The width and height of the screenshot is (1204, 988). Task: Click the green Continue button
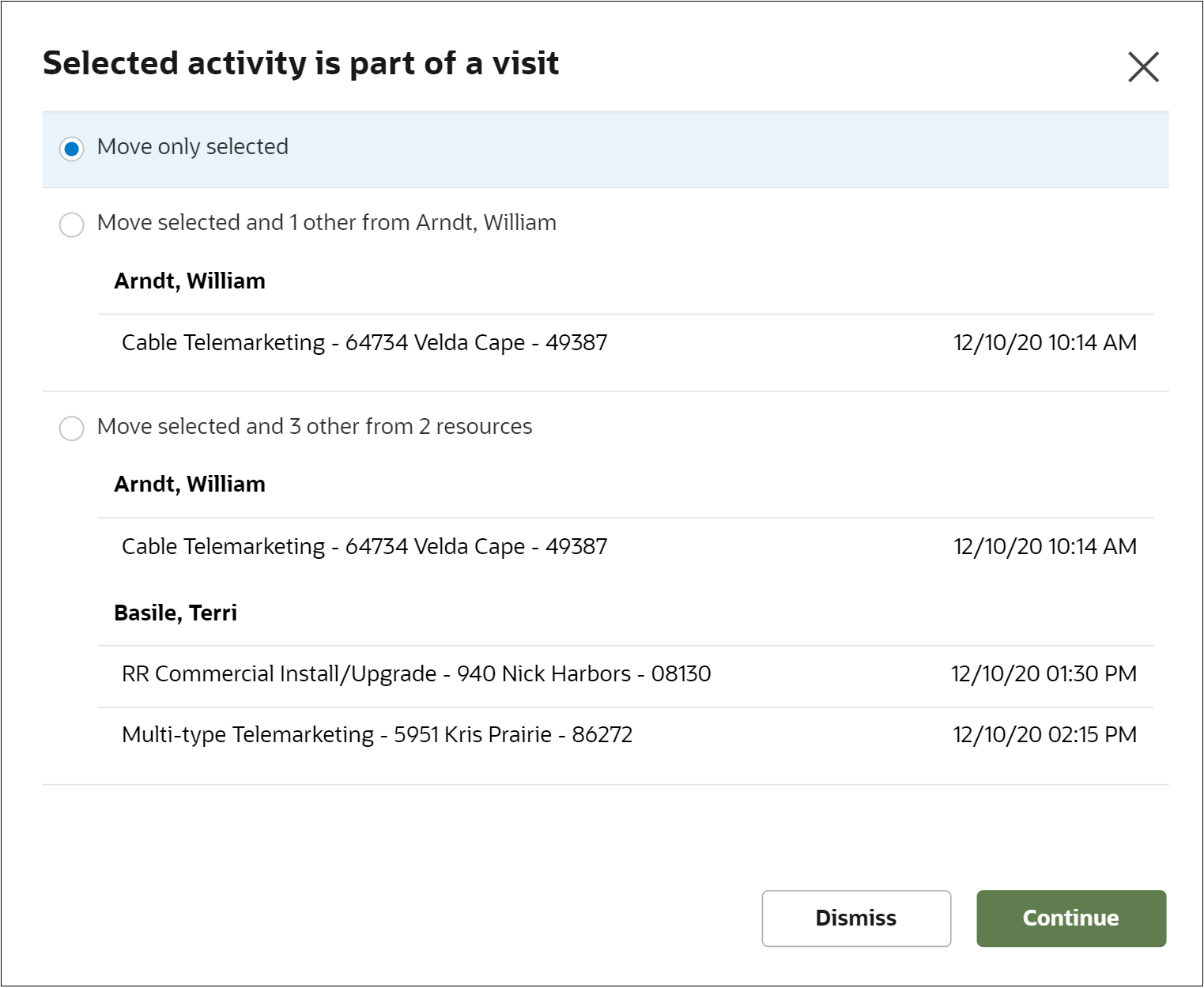pyautogui.click(x=1071, y=918)
